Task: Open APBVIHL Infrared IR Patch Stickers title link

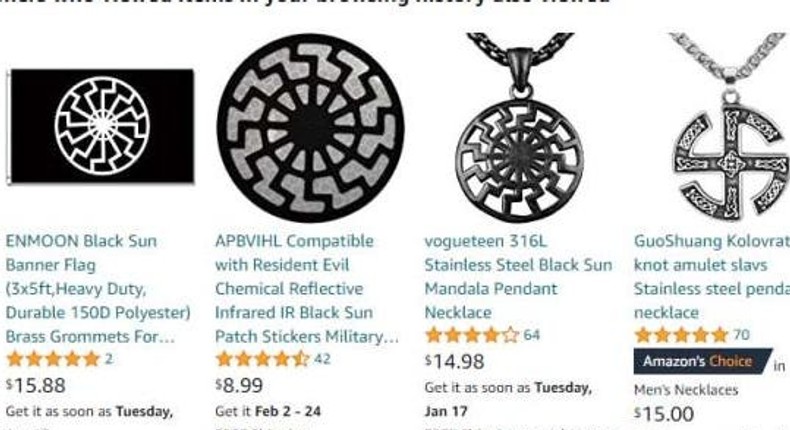Action: click(x=306, y=289)
